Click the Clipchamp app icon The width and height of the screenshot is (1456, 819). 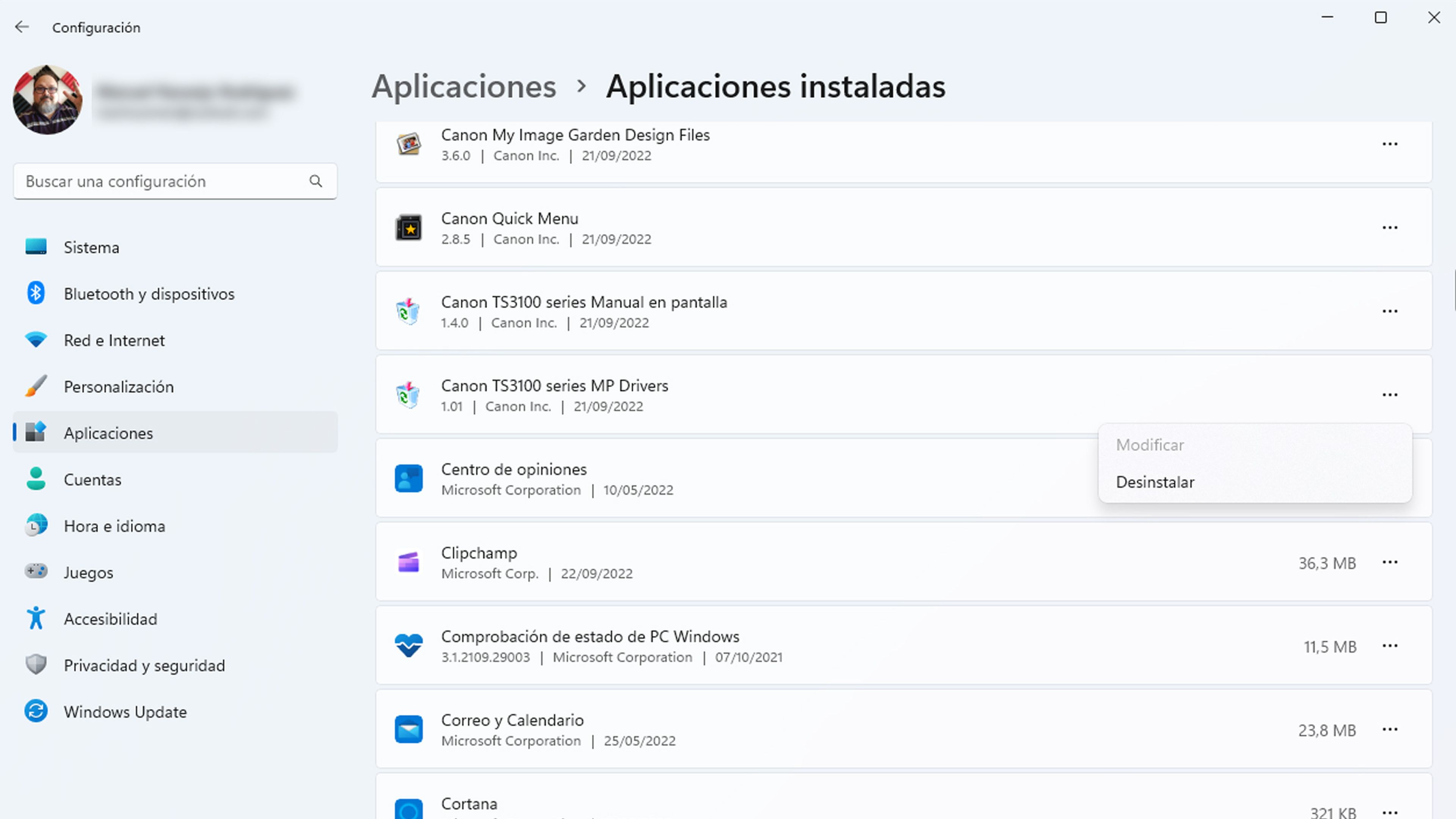pos(409,562)
